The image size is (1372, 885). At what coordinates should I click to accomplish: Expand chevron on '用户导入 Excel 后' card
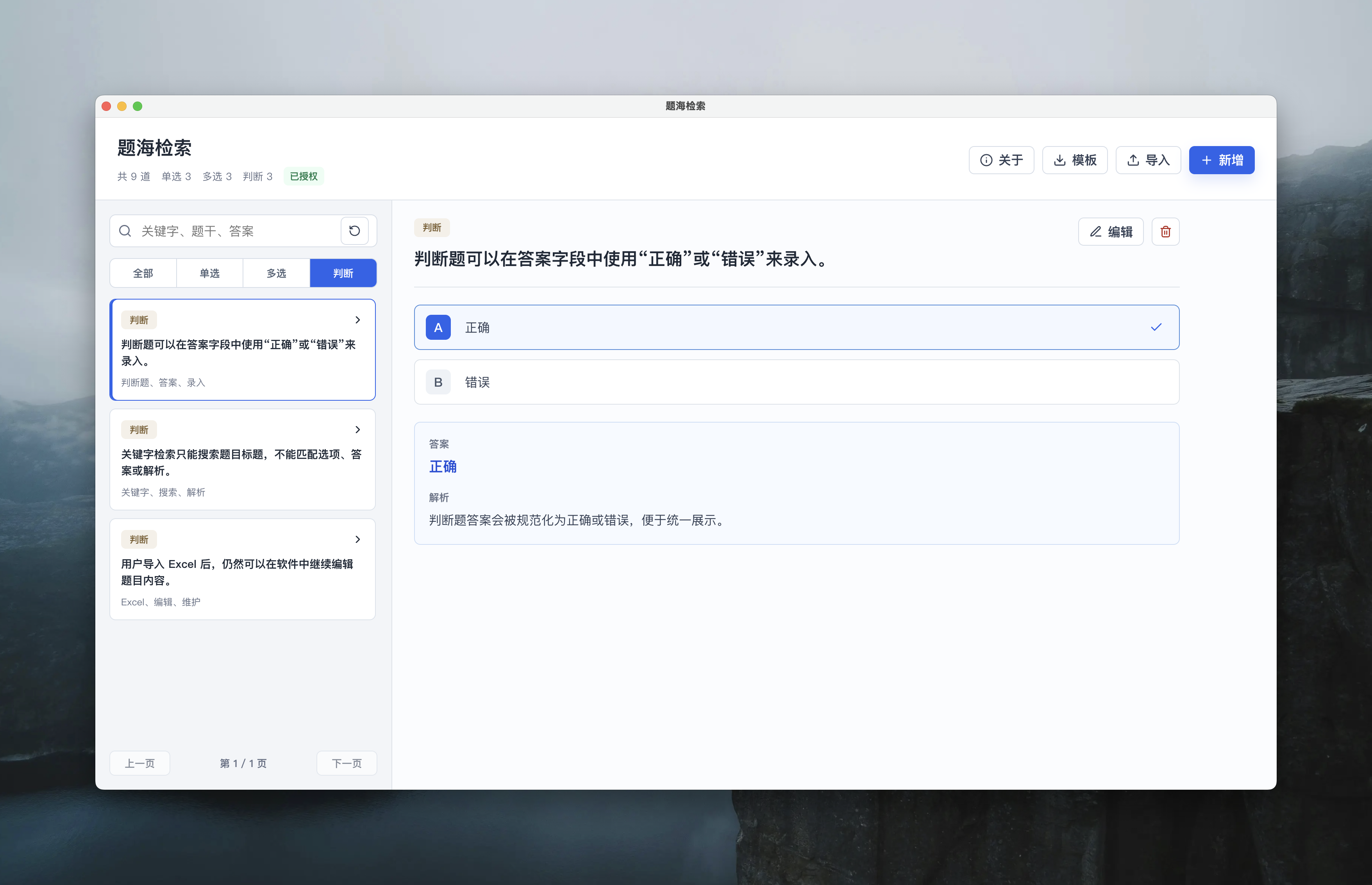(357, 540)
